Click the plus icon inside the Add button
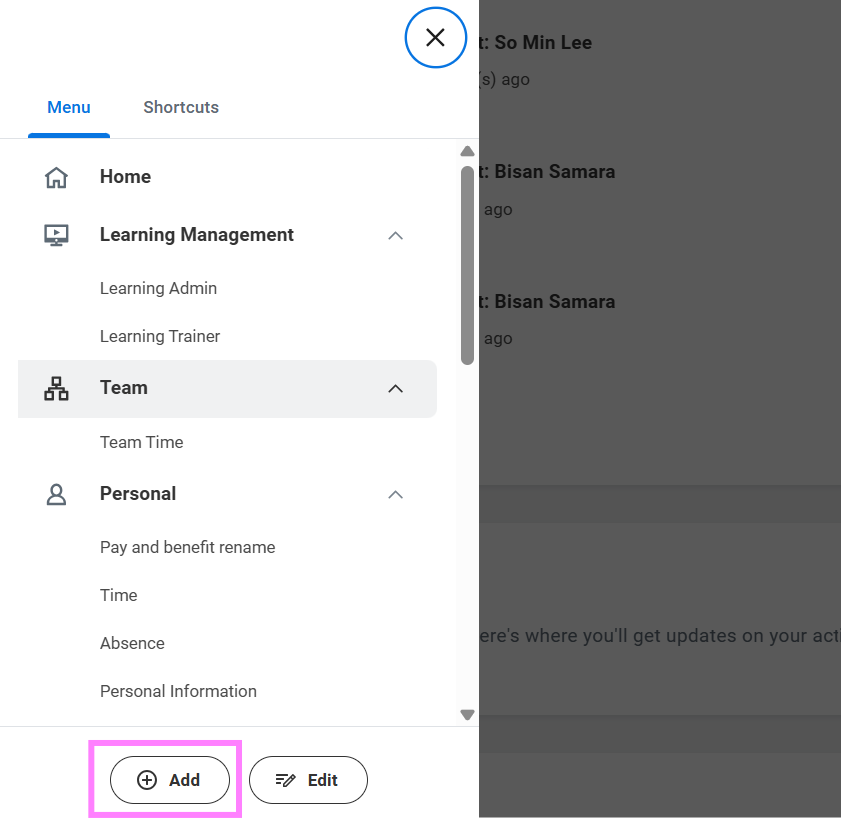The width and height of the screenshot is (841, 818). pos(146,779)
